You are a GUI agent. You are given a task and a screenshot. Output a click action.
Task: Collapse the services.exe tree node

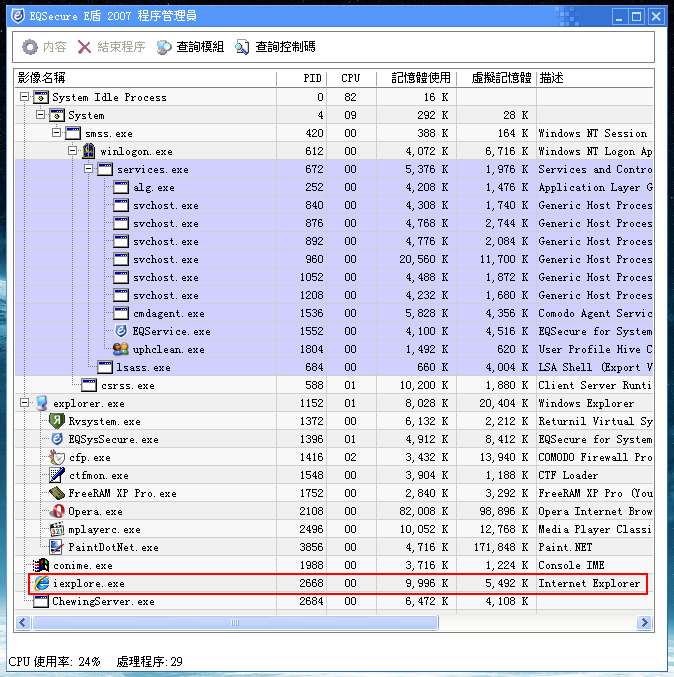(89, 169)
